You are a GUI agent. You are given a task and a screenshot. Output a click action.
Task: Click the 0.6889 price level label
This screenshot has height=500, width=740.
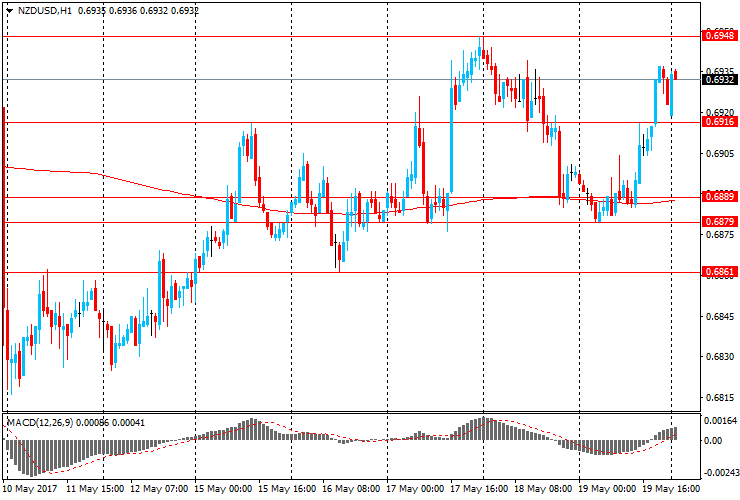tap(720, 197)
